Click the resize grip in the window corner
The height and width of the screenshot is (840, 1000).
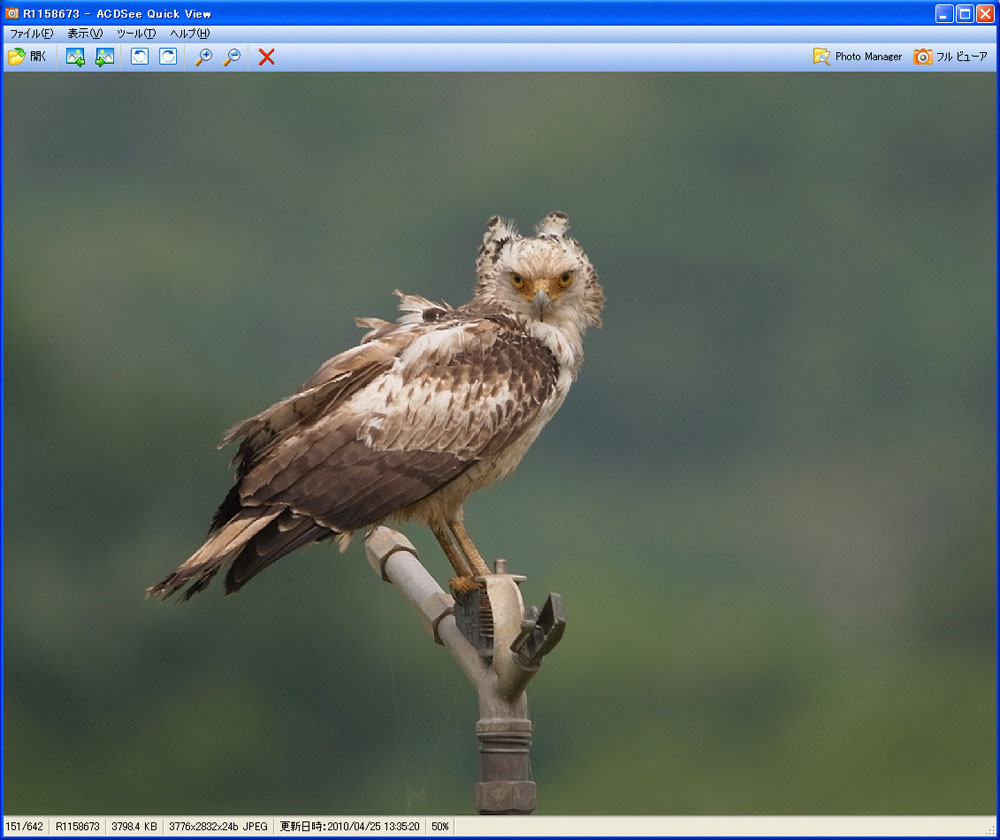coord(990,830)
